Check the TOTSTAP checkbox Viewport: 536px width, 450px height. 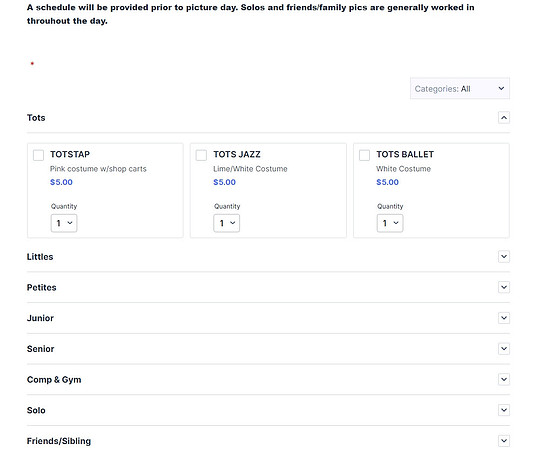click(x=38, y=155)
